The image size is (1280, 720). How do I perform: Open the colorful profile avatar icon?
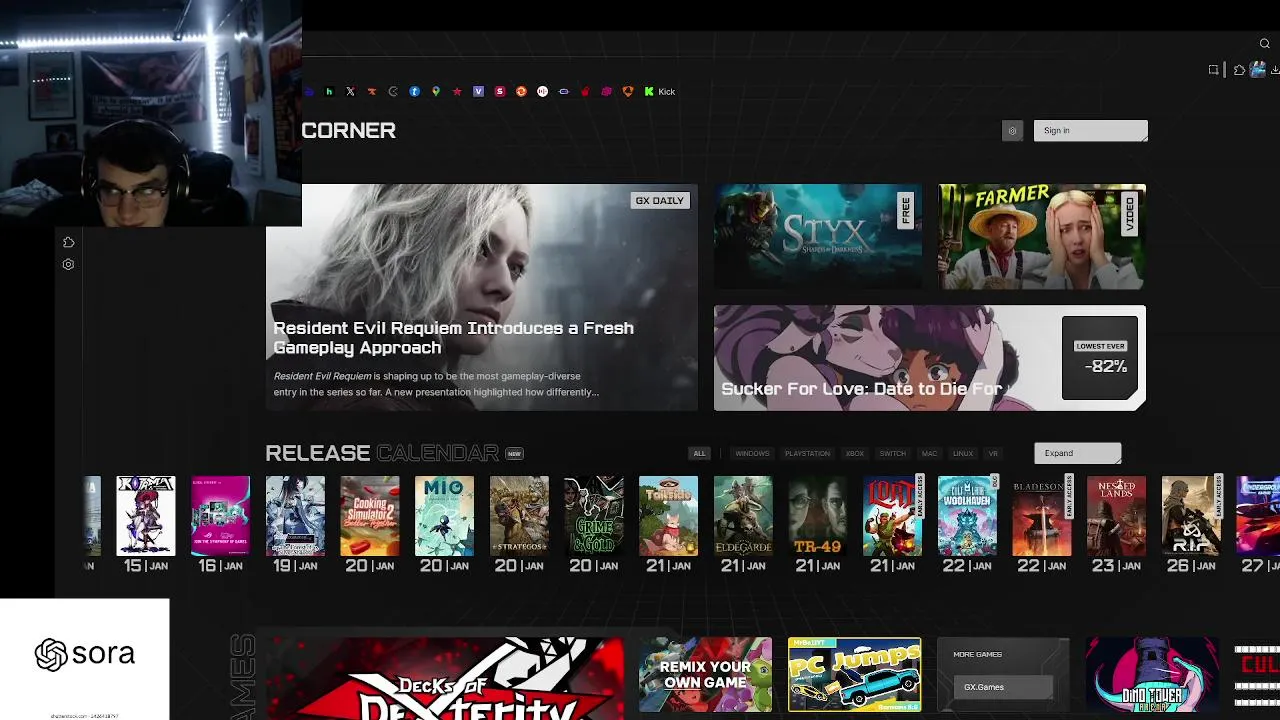(1258, 69)
